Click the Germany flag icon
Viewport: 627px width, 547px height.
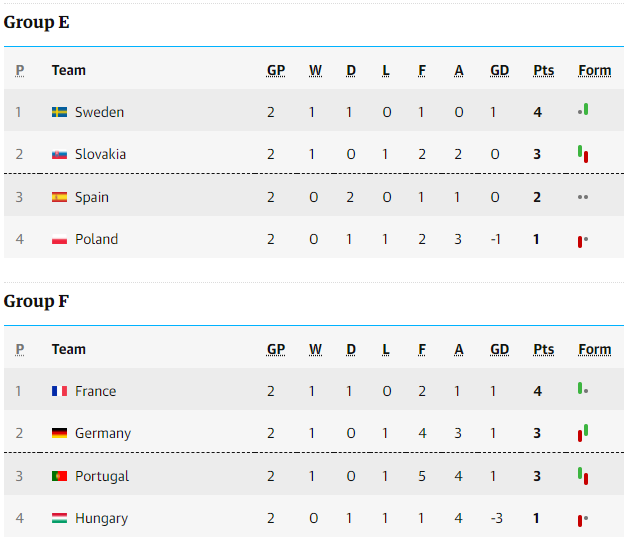click(x=59, y=433)
